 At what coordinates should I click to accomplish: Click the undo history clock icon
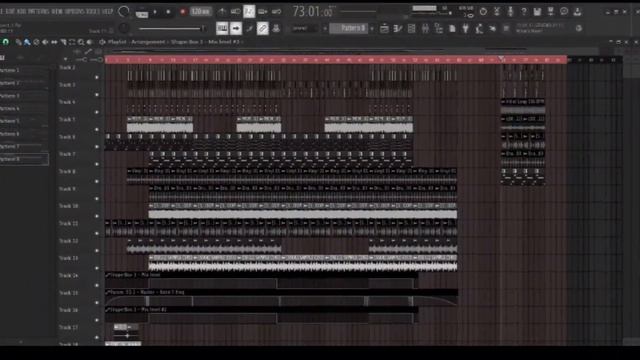coord(483,11)
